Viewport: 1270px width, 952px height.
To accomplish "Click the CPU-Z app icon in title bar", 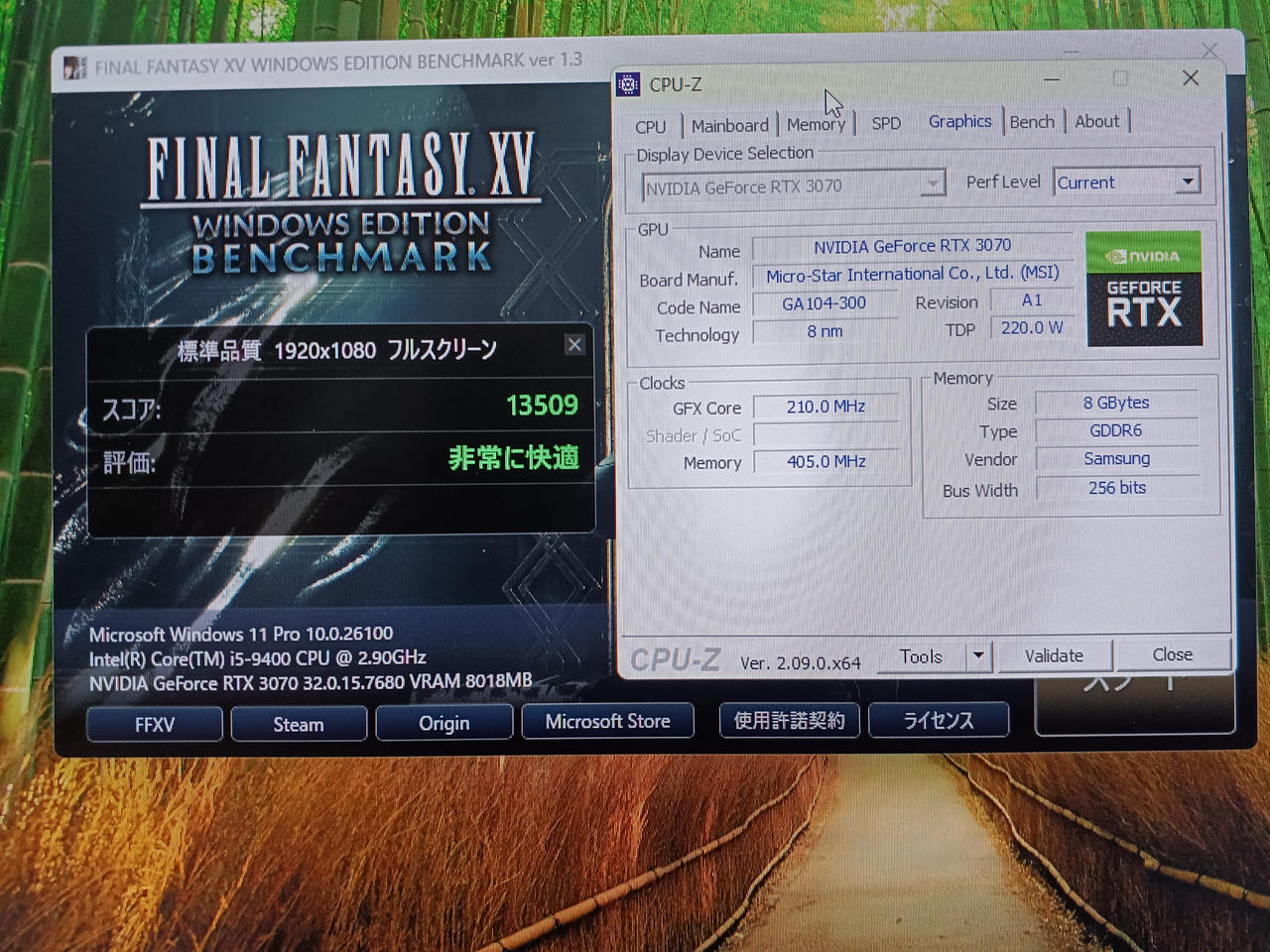I will 628,84.
